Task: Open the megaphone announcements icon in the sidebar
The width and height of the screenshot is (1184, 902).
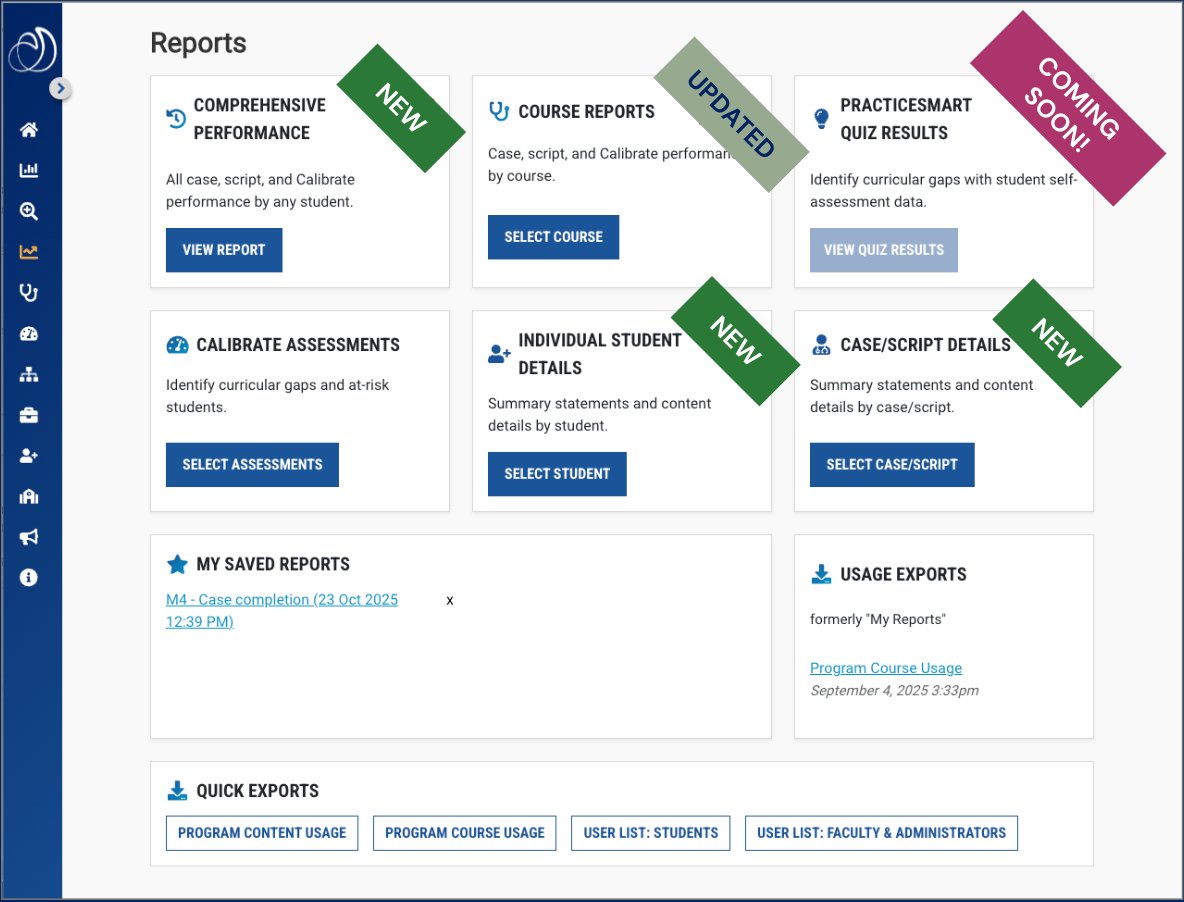Action: (29, 537)
